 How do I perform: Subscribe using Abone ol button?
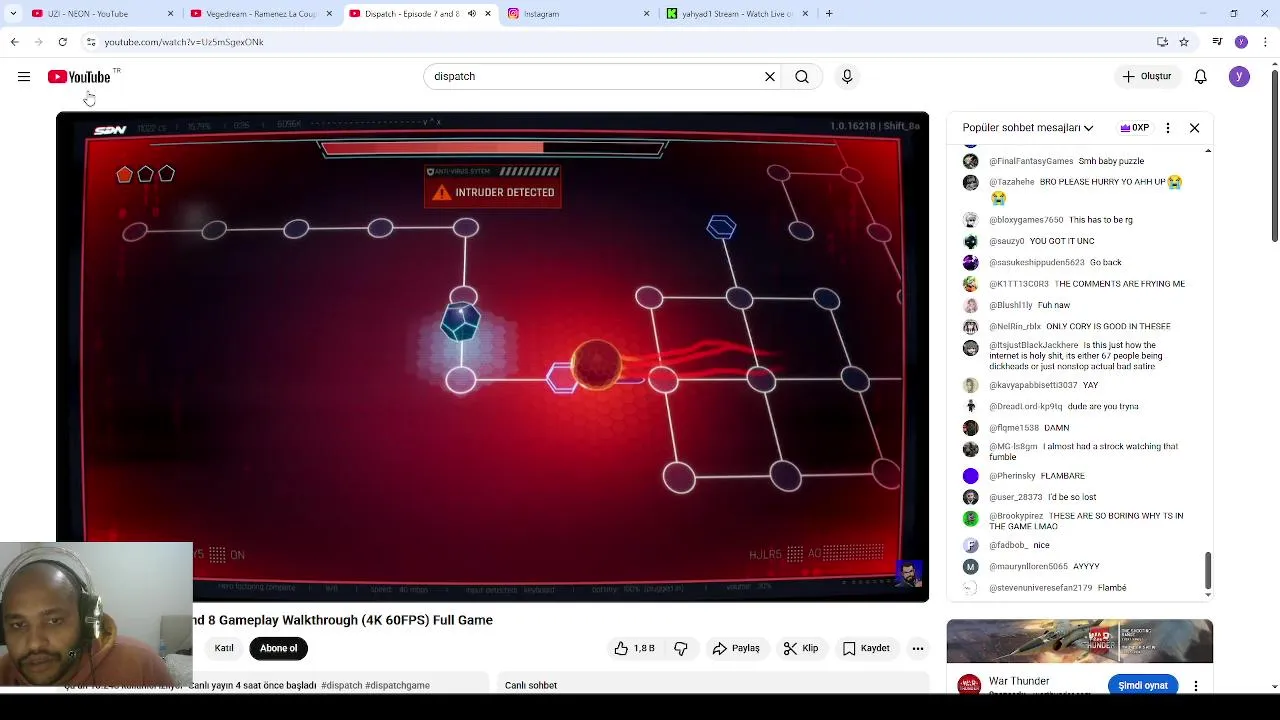click(278, 648)
